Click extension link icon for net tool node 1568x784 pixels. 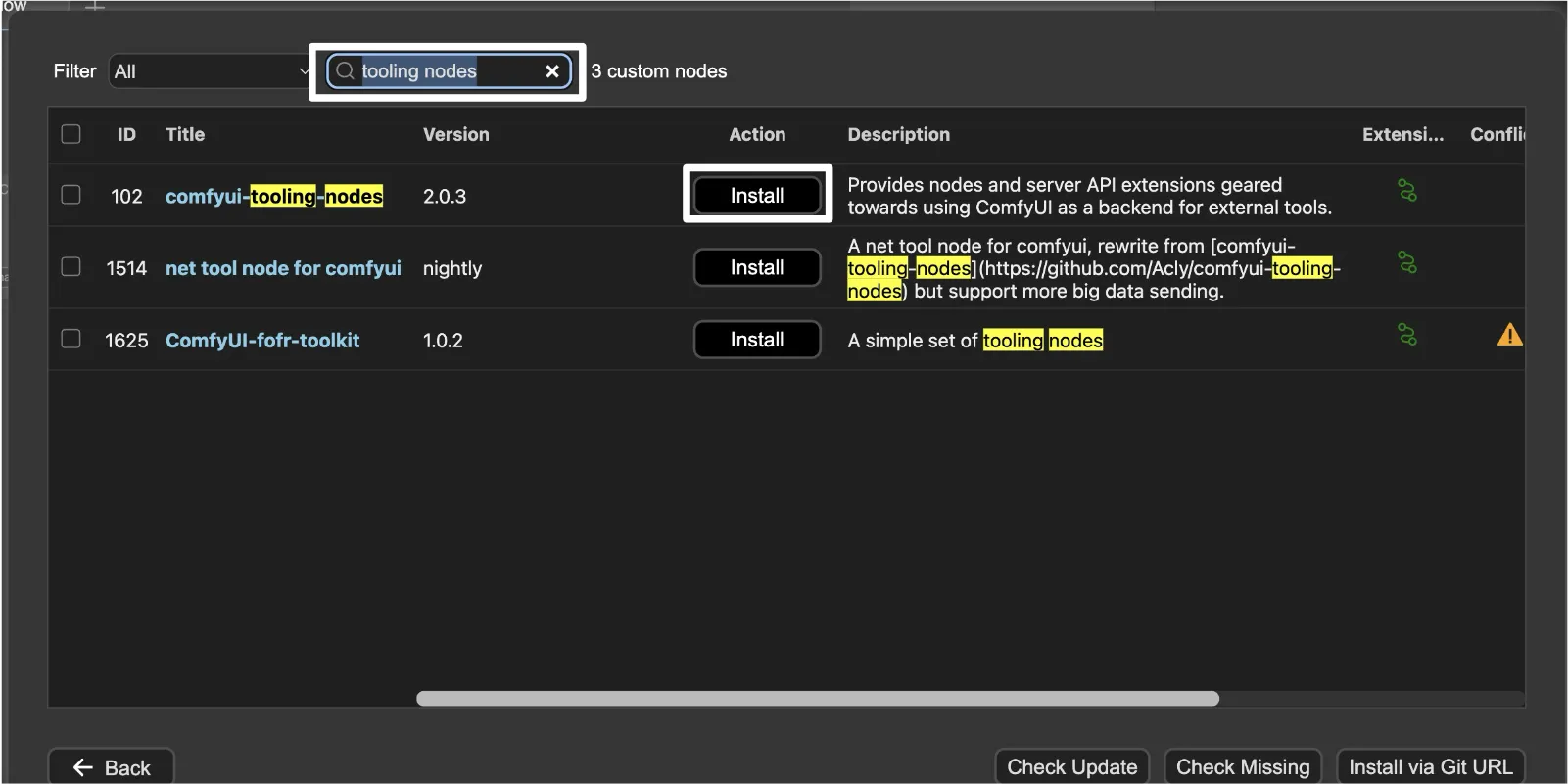[x=1407, y=263]
